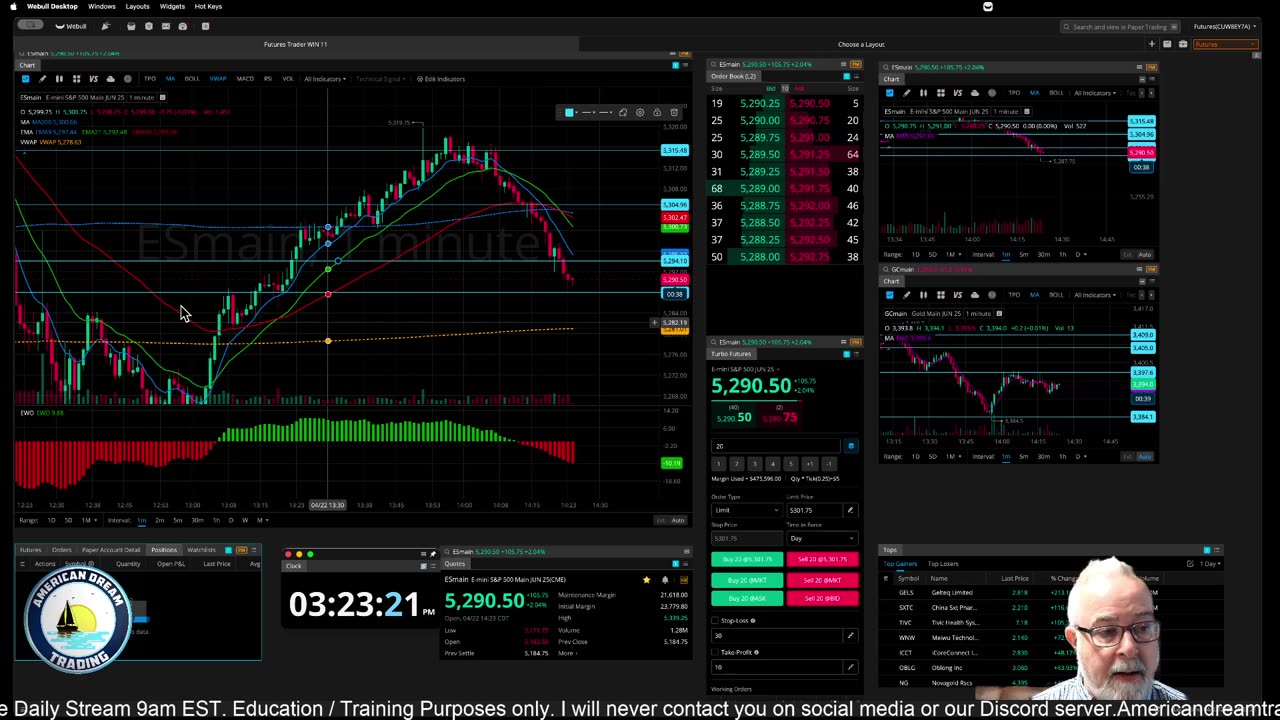Select the candlestick chart type icon in main chart

point(59,79)
